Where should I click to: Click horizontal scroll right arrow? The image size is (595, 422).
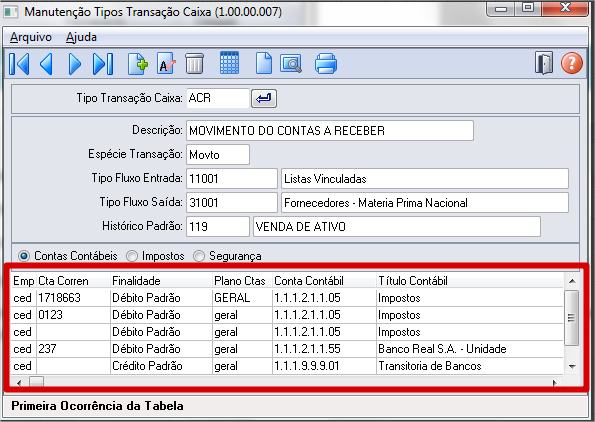tap(555, 383)
